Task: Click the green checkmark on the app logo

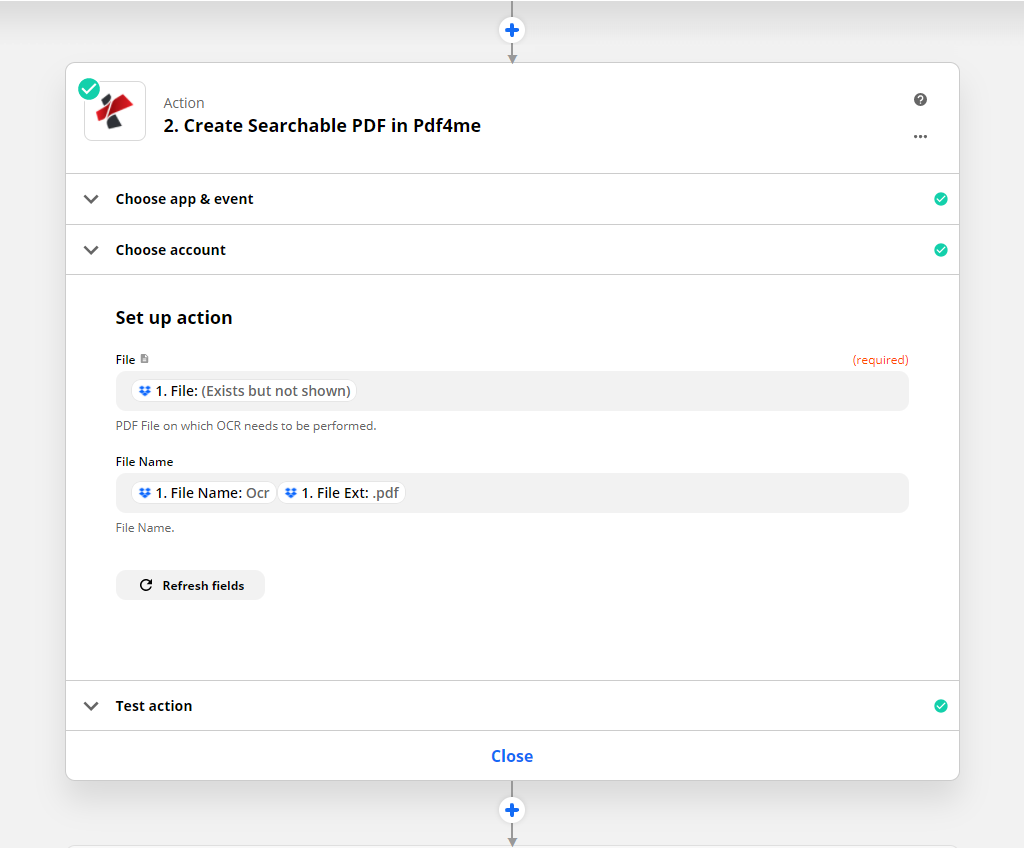Action: [x=89, y=89]
